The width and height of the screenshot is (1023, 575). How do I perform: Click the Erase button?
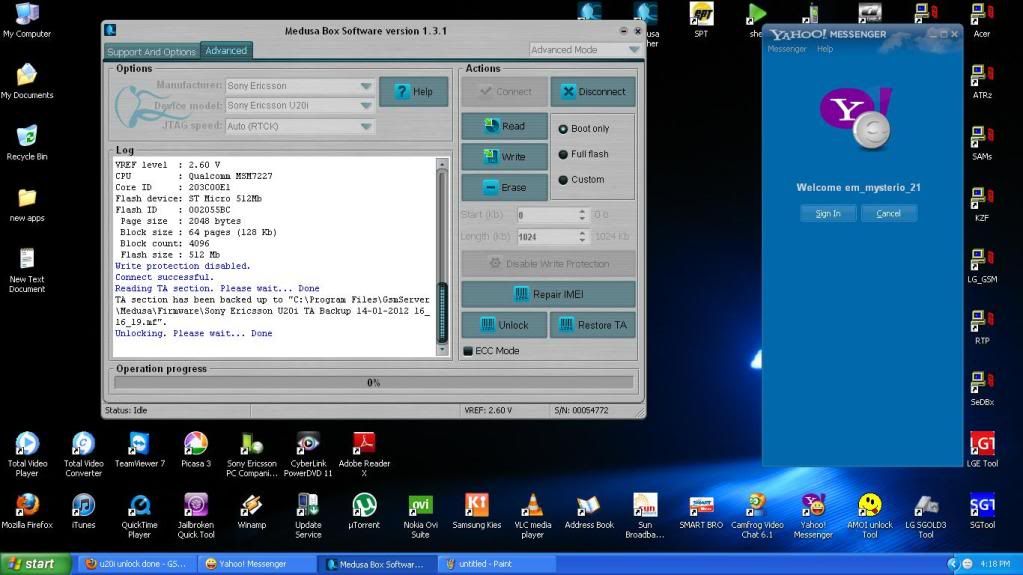pyautogui.click(x=504, y=187)
